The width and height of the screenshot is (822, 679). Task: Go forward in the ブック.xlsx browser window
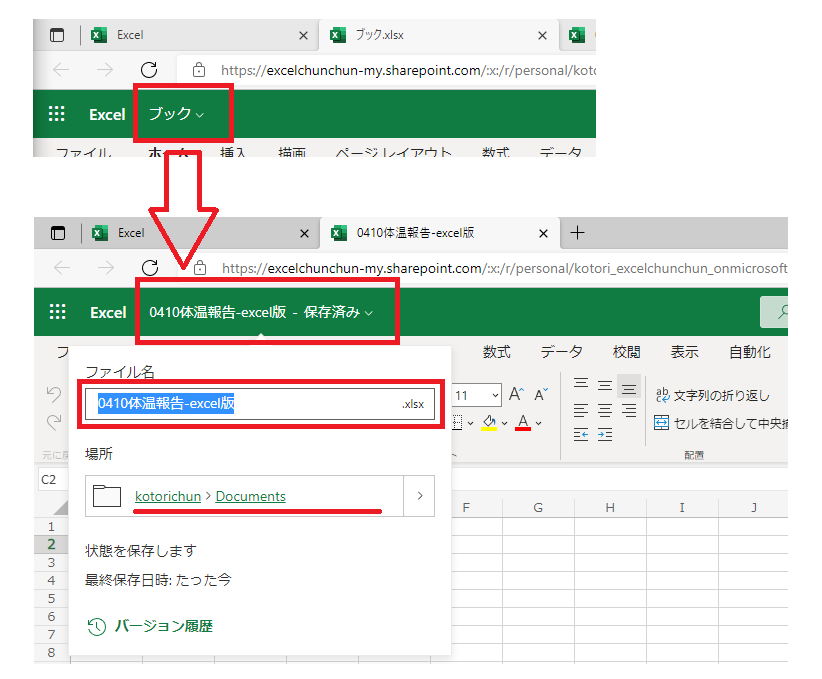[x=105, y=70]
